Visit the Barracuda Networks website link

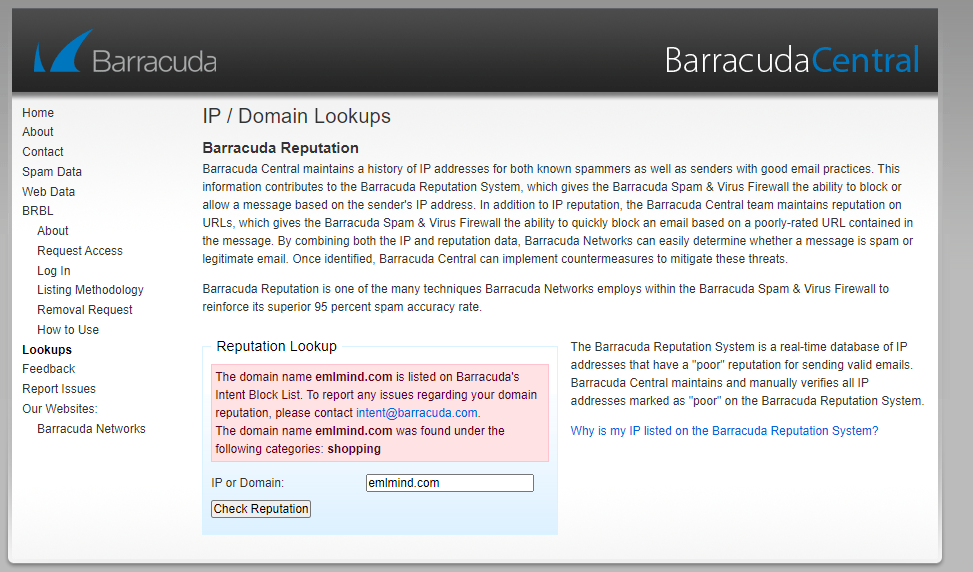click(x=91, y=429)
